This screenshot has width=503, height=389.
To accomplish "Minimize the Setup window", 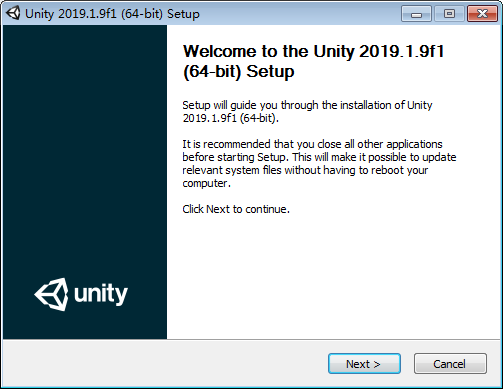I will 416,14.
